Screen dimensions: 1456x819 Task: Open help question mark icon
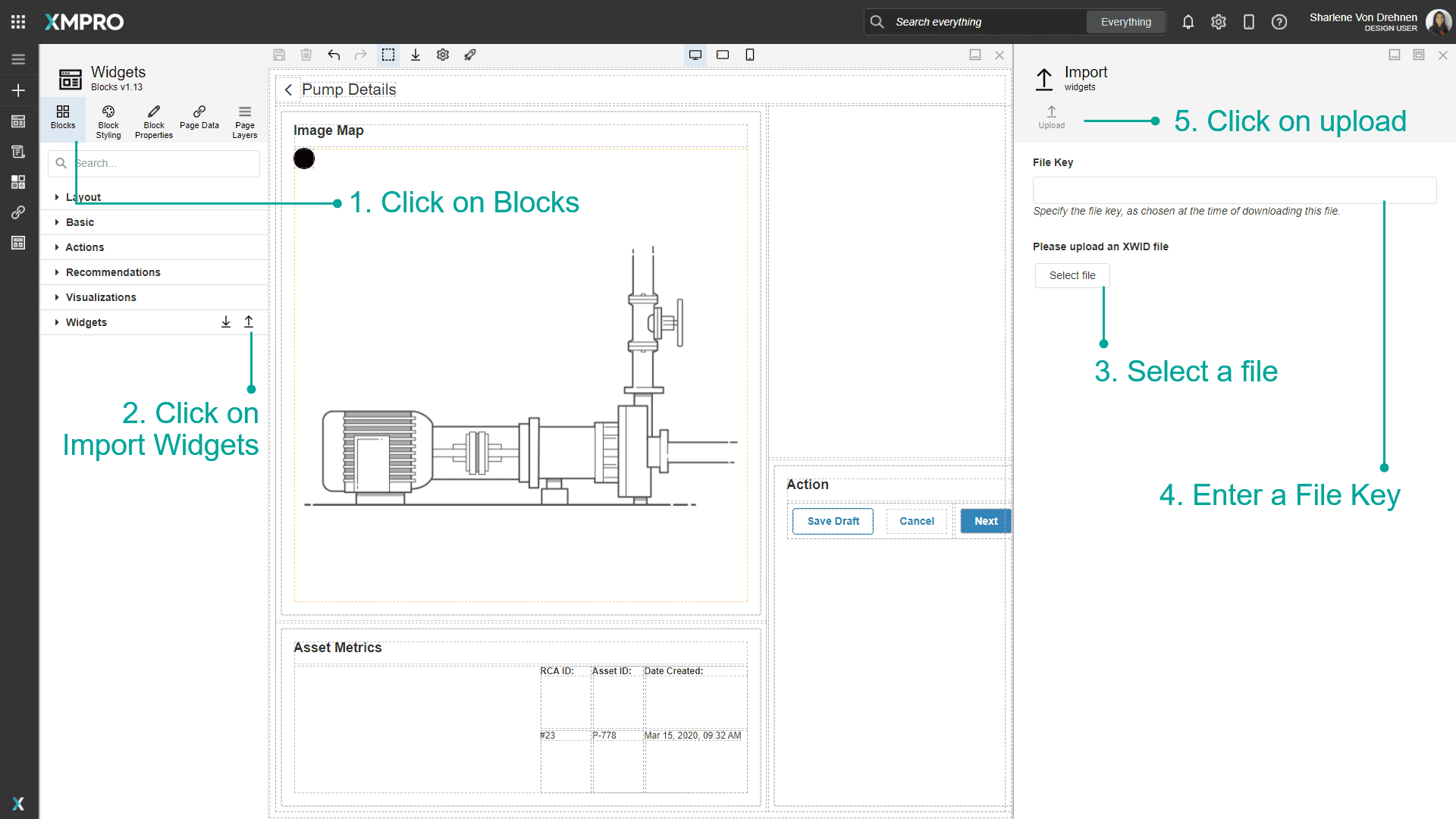point(1279,22)
